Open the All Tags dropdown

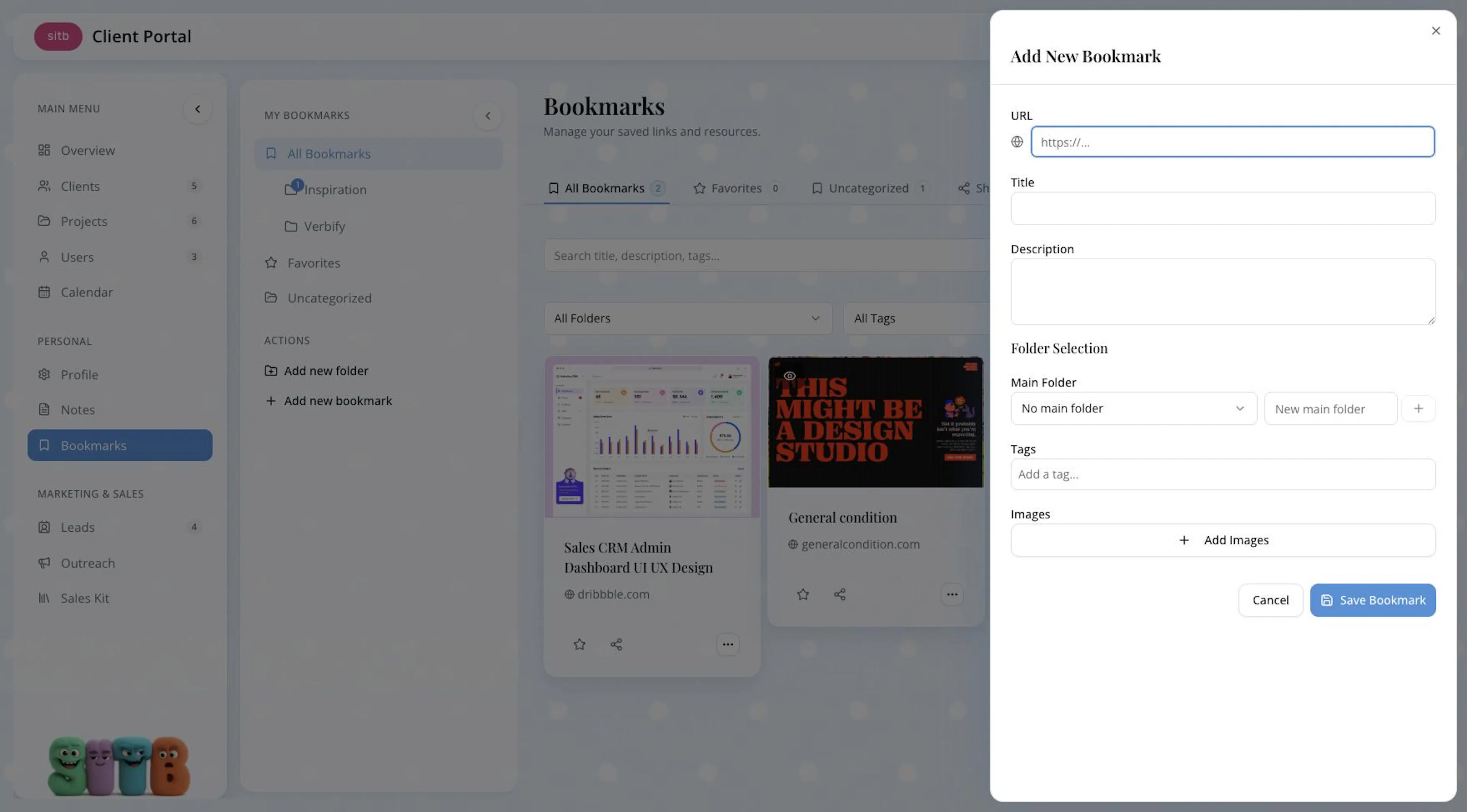(x=916, y=318)
